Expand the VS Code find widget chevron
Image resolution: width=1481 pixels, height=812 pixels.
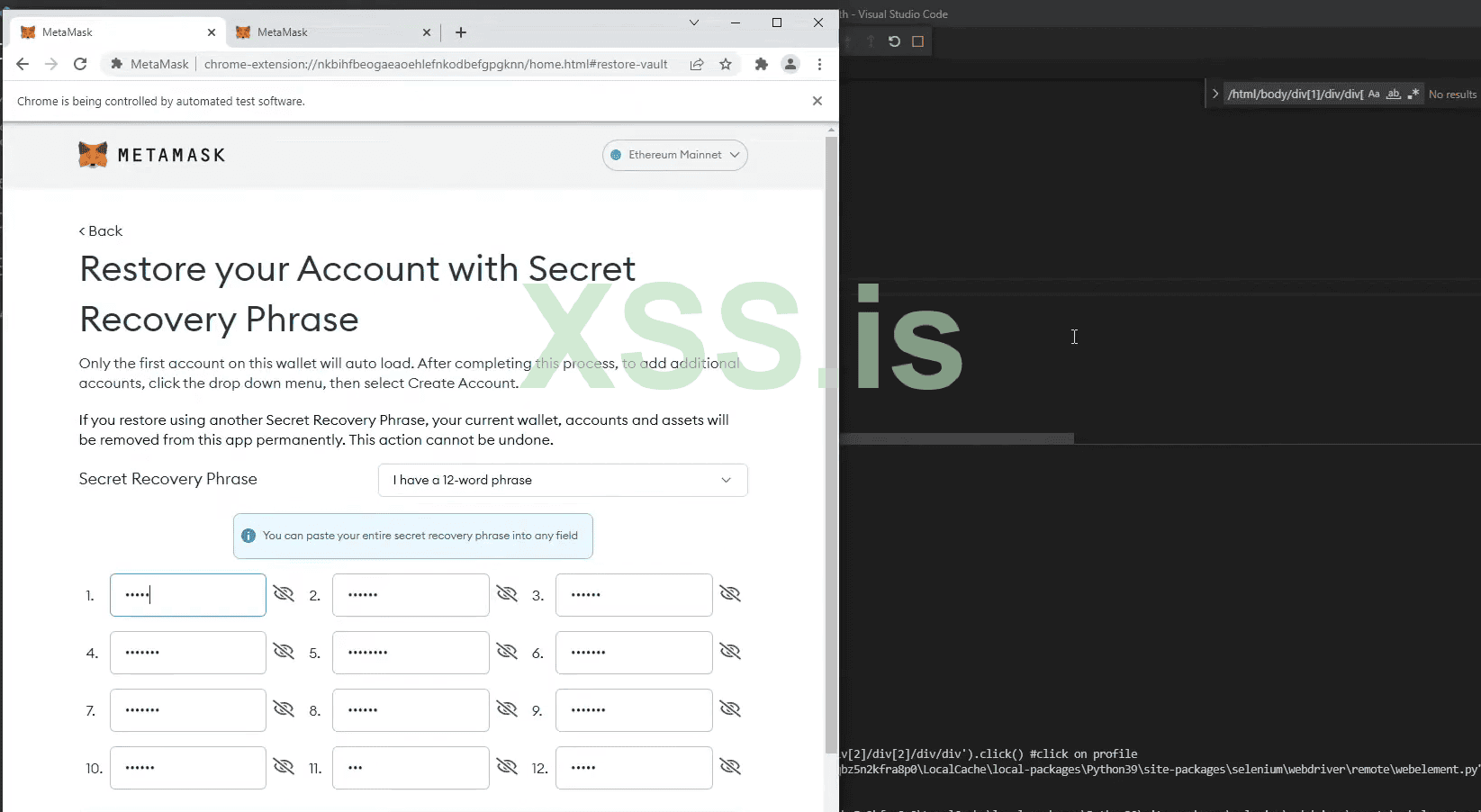coord(1215,94)
